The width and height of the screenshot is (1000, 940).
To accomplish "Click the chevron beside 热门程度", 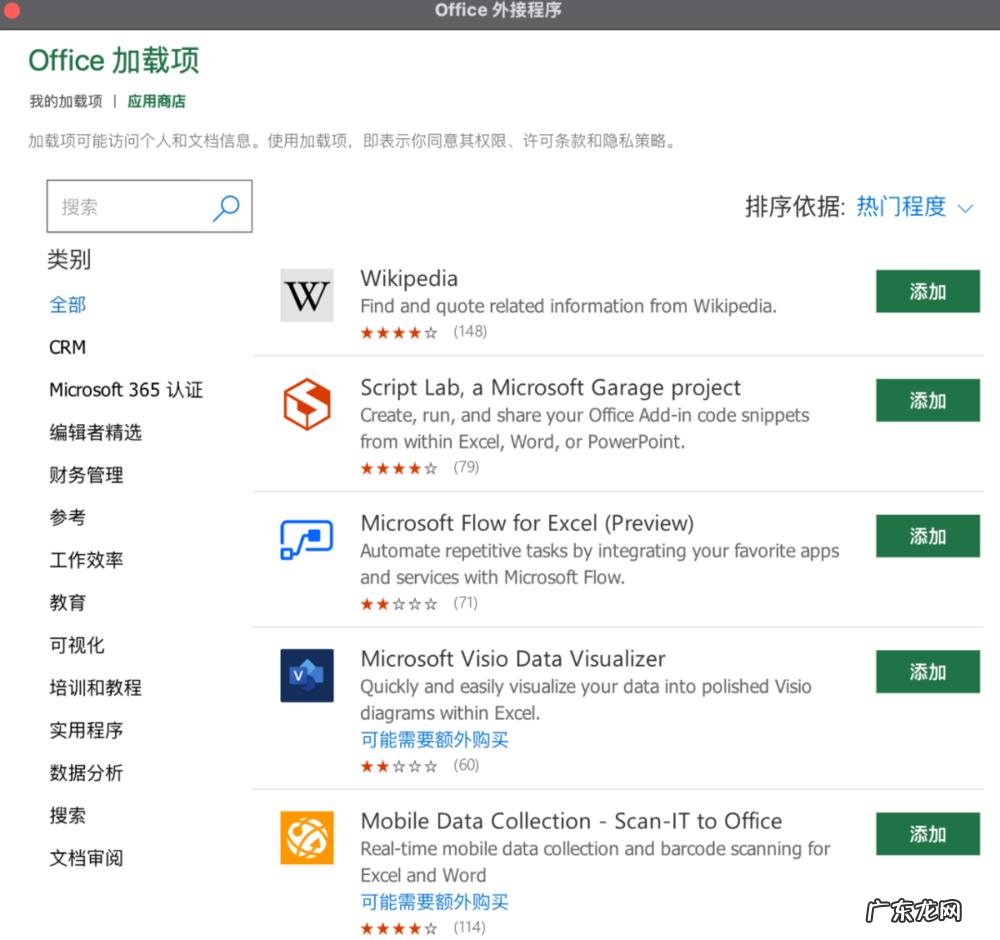I will 965,208.
